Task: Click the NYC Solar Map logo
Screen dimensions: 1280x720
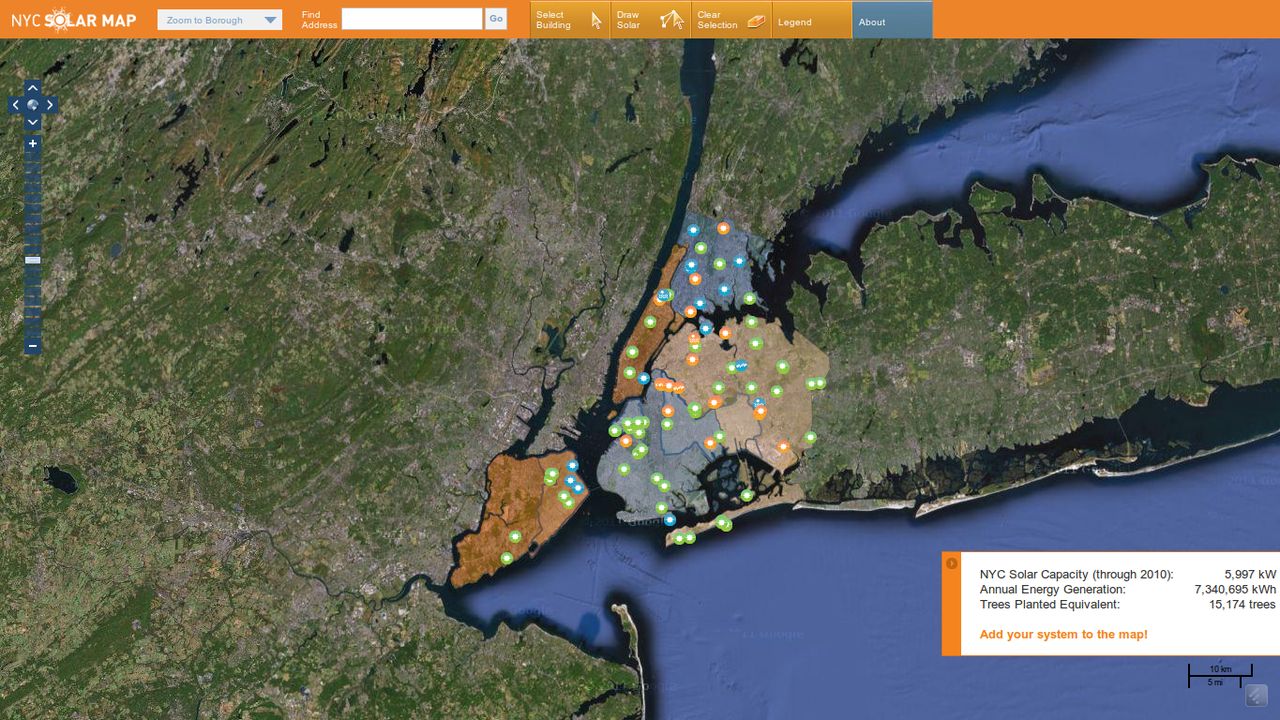Action: coord(74,20)
